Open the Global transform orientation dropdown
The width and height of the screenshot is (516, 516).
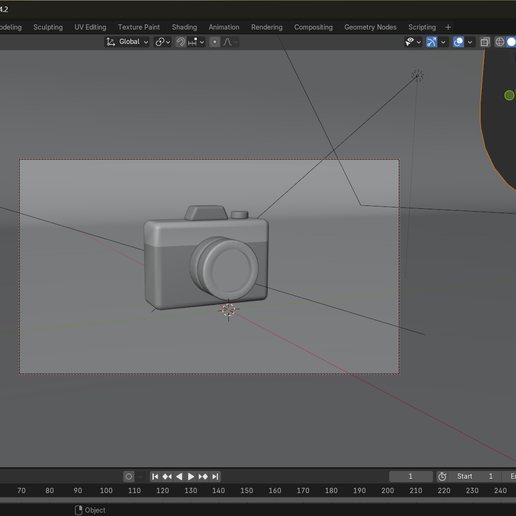(x=127, y=42)
